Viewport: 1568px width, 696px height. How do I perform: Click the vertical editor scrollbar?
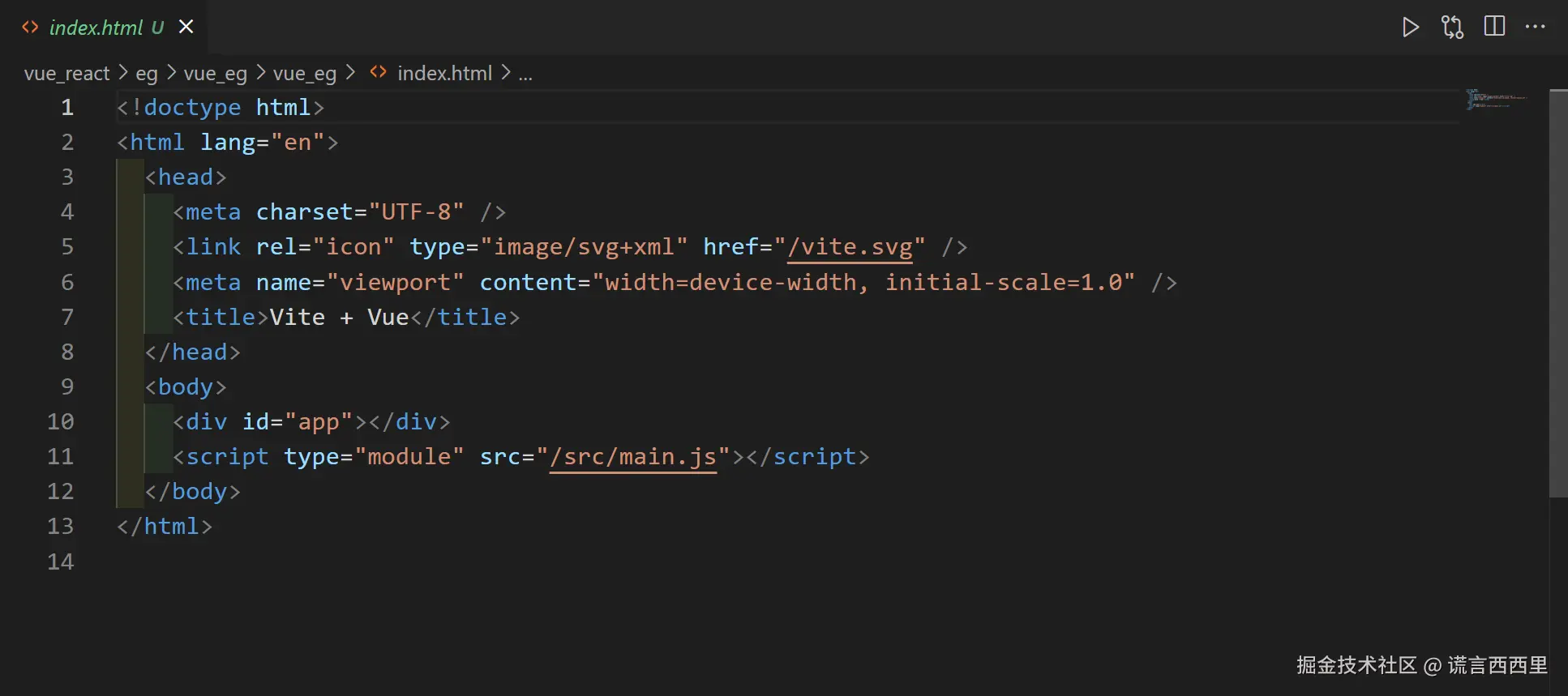[x=1557, y=292]
